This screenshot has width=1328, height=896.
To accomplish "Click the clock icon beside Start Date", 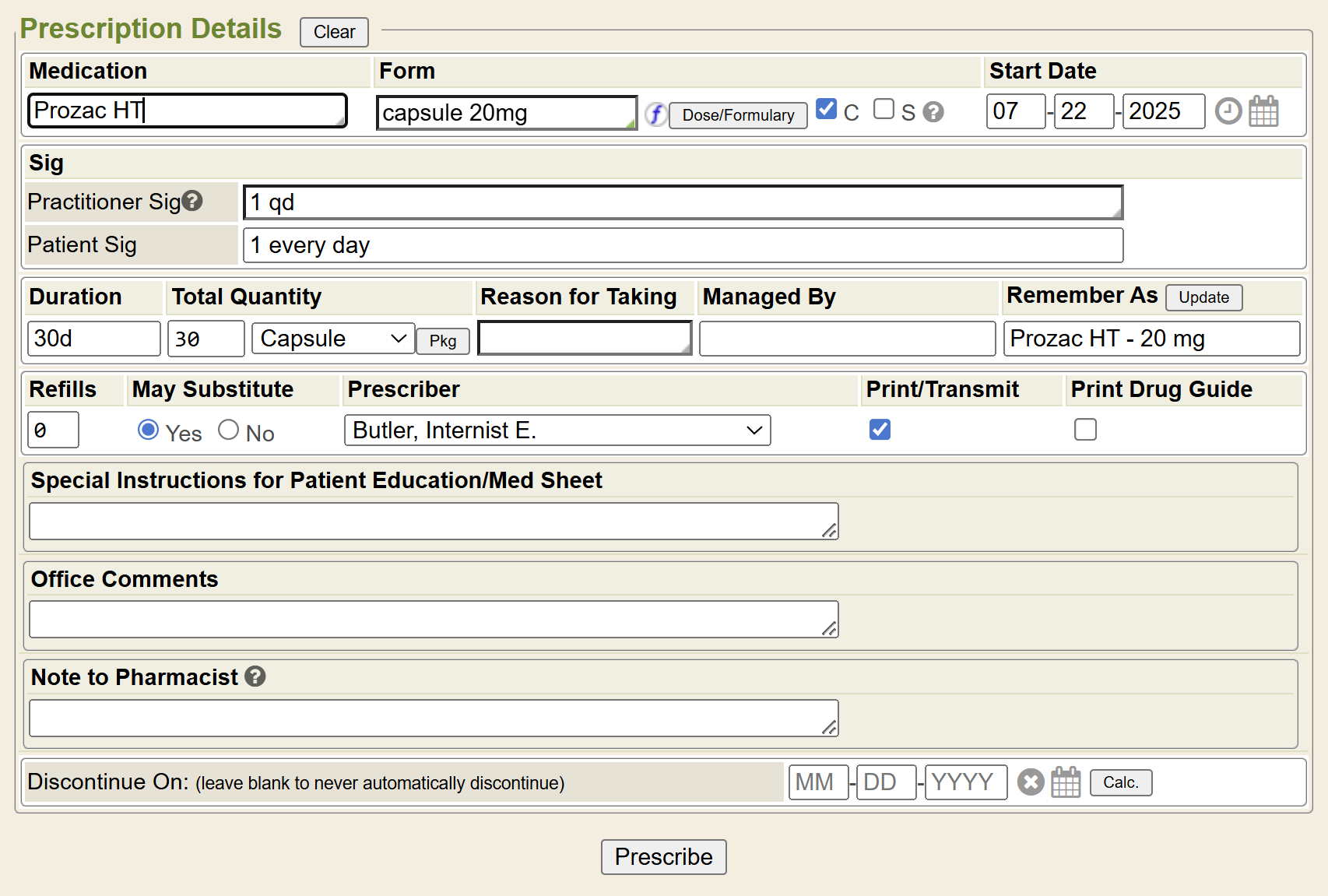I will coord(1228,111).
